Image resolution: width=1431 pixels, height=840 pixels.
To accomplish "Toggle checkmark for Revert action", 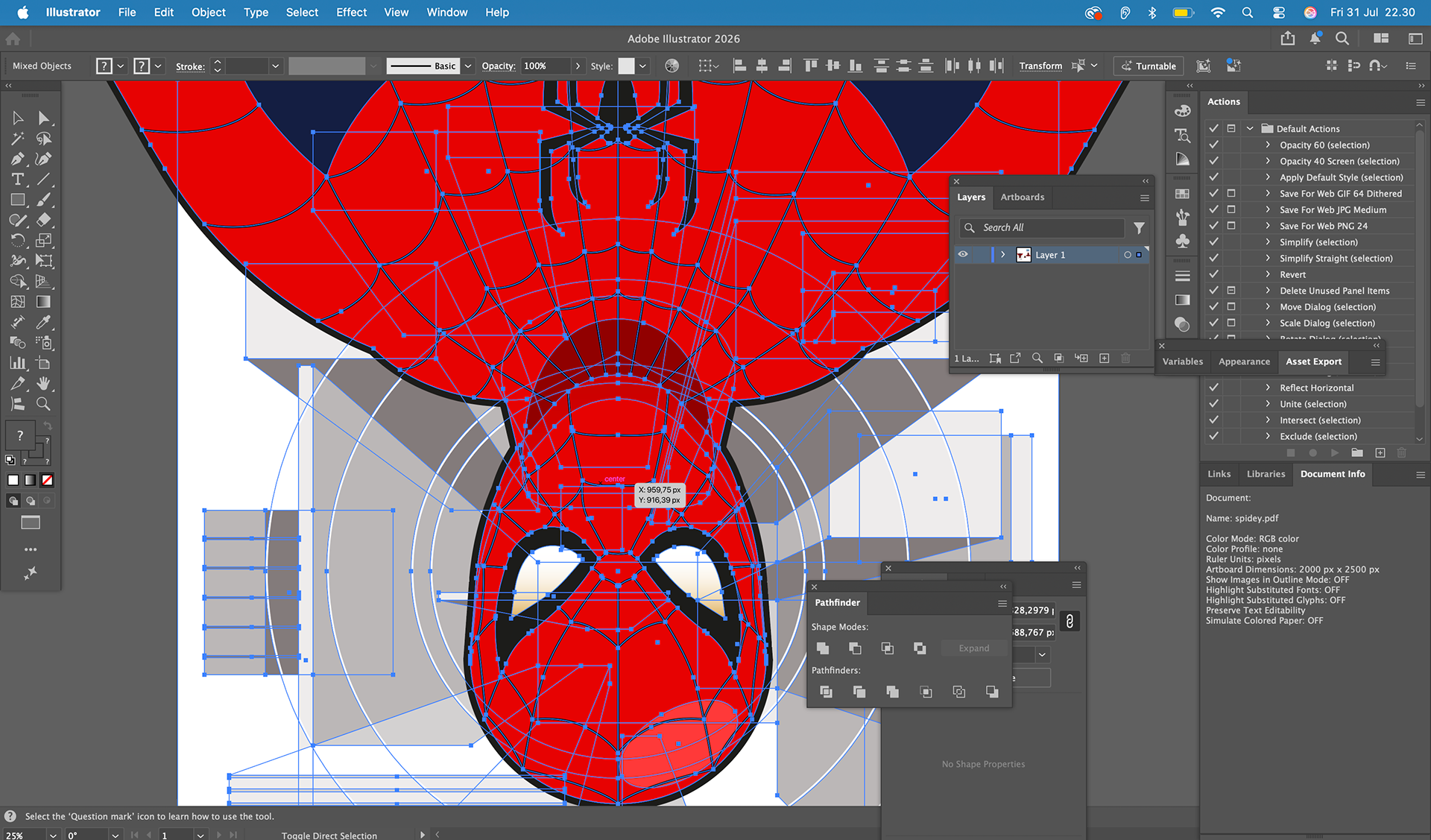I will coord(1214,275).
